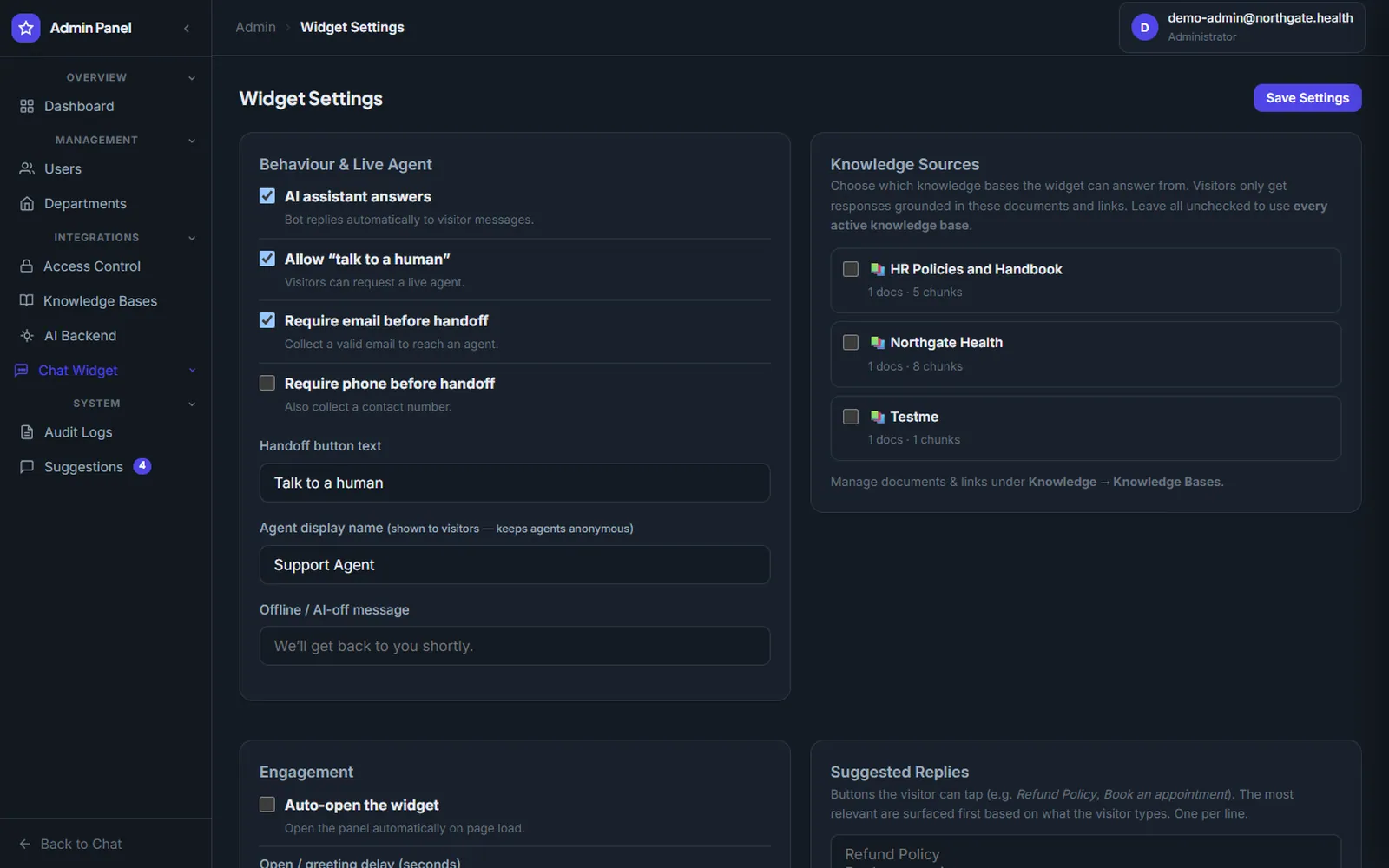Collapse the System section chevron
The height and width of the screenshot is (868, 1389).
pyautogui.click(x=192, y=404)
